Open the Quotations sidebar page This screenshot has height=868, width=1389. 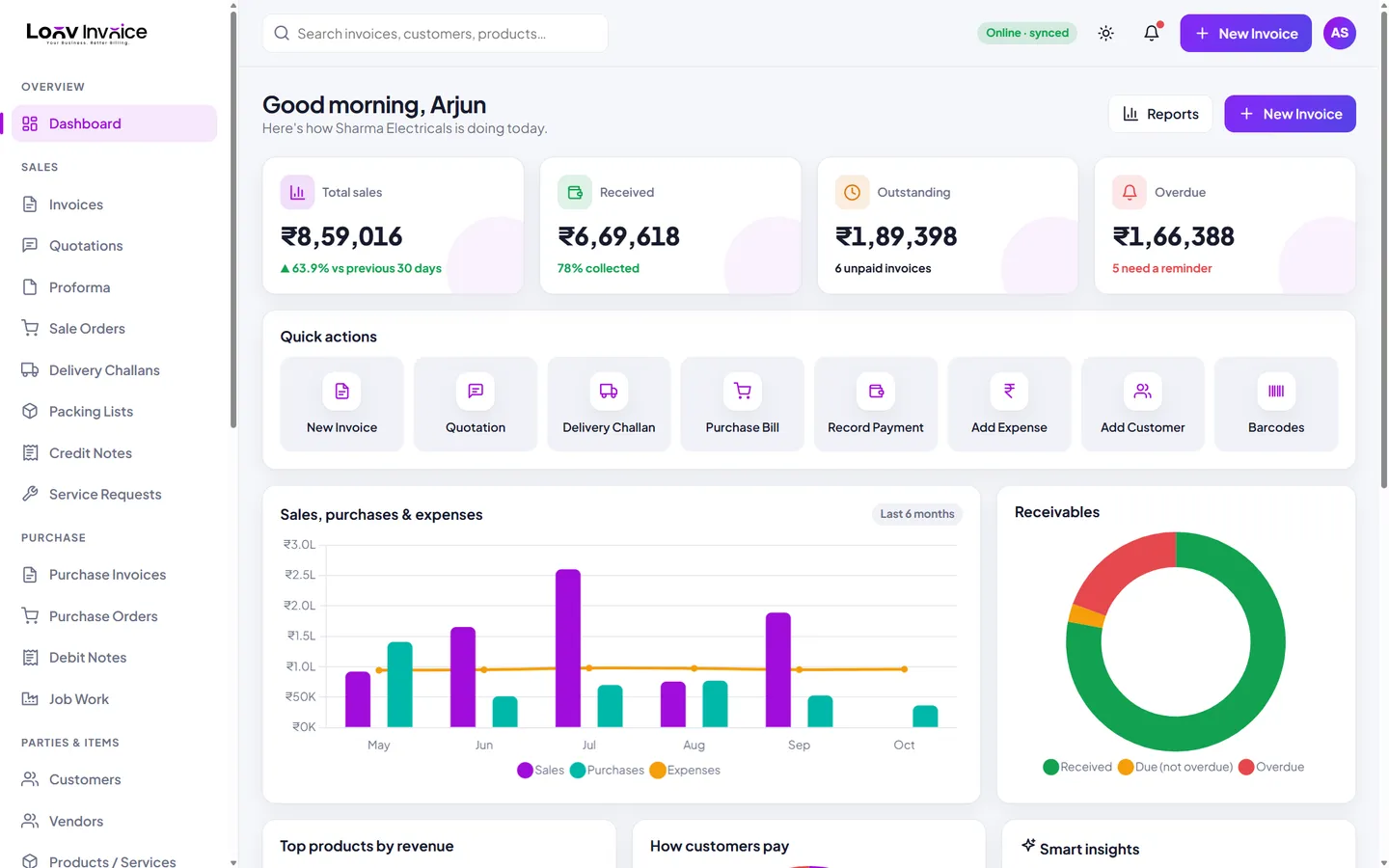point(114,246)
